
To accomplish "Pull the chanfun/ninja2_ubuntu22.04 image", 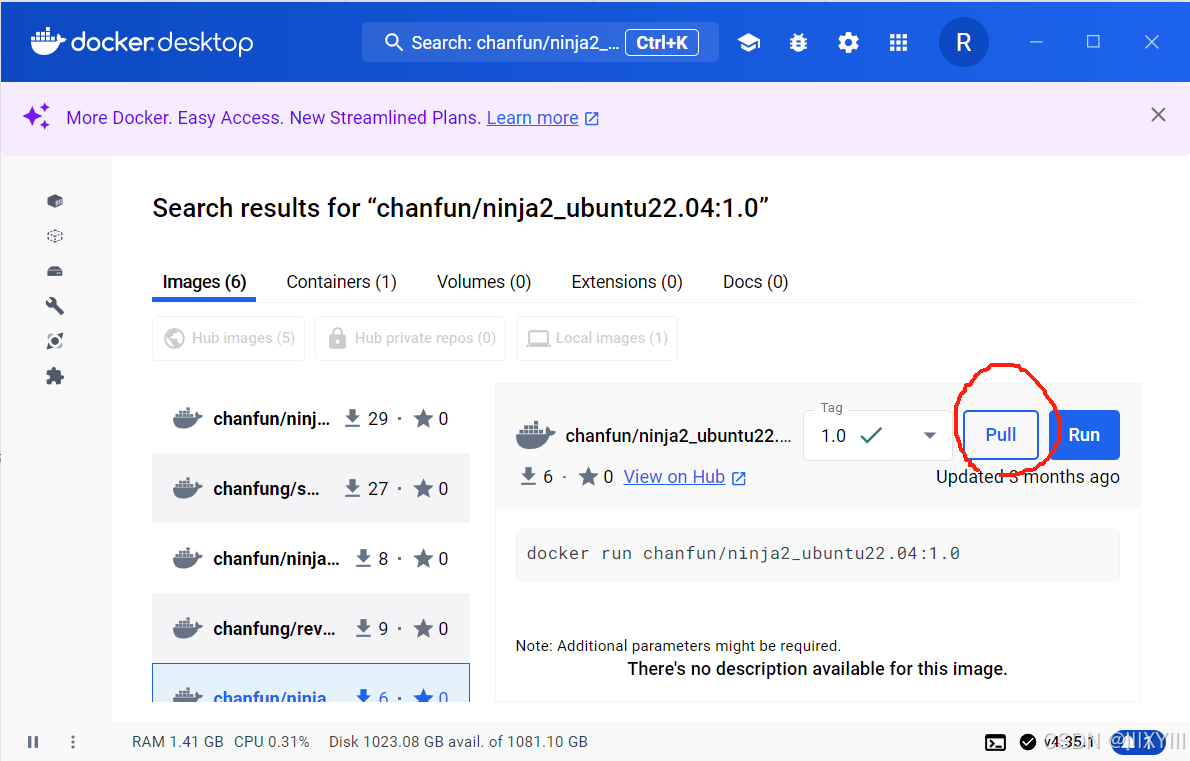I will click(x=999, y=434).
